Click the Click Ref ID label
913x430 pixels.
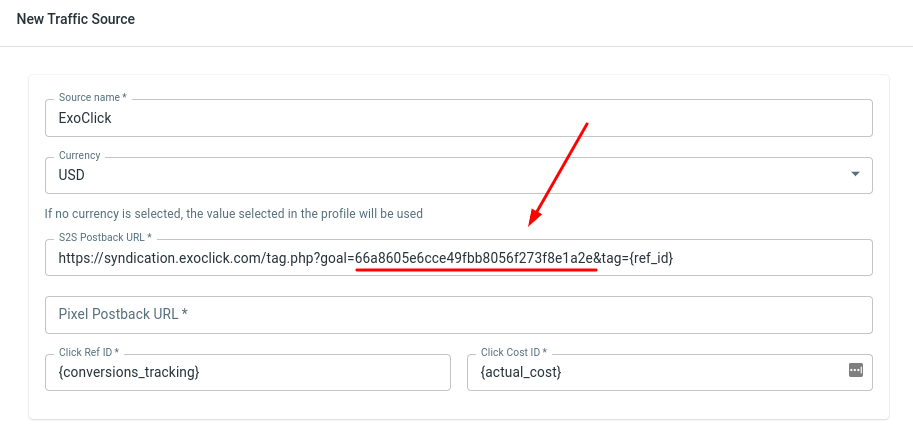89,352
